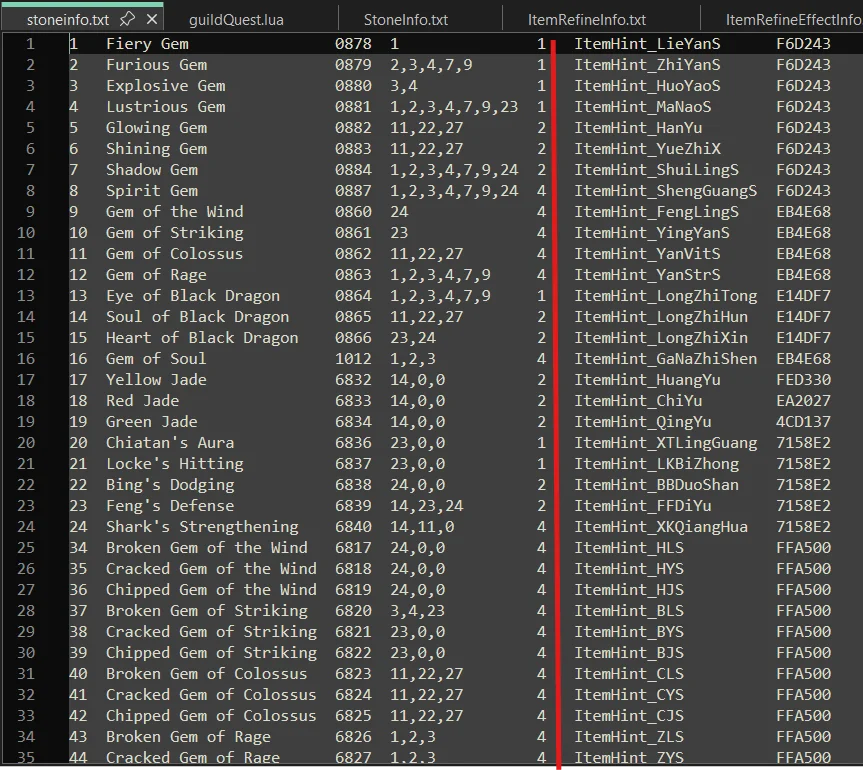This screenshot has height=770, width=863.
Task: Select the active stoneinfo.txt tab title
Action: (x=67, y=19)
